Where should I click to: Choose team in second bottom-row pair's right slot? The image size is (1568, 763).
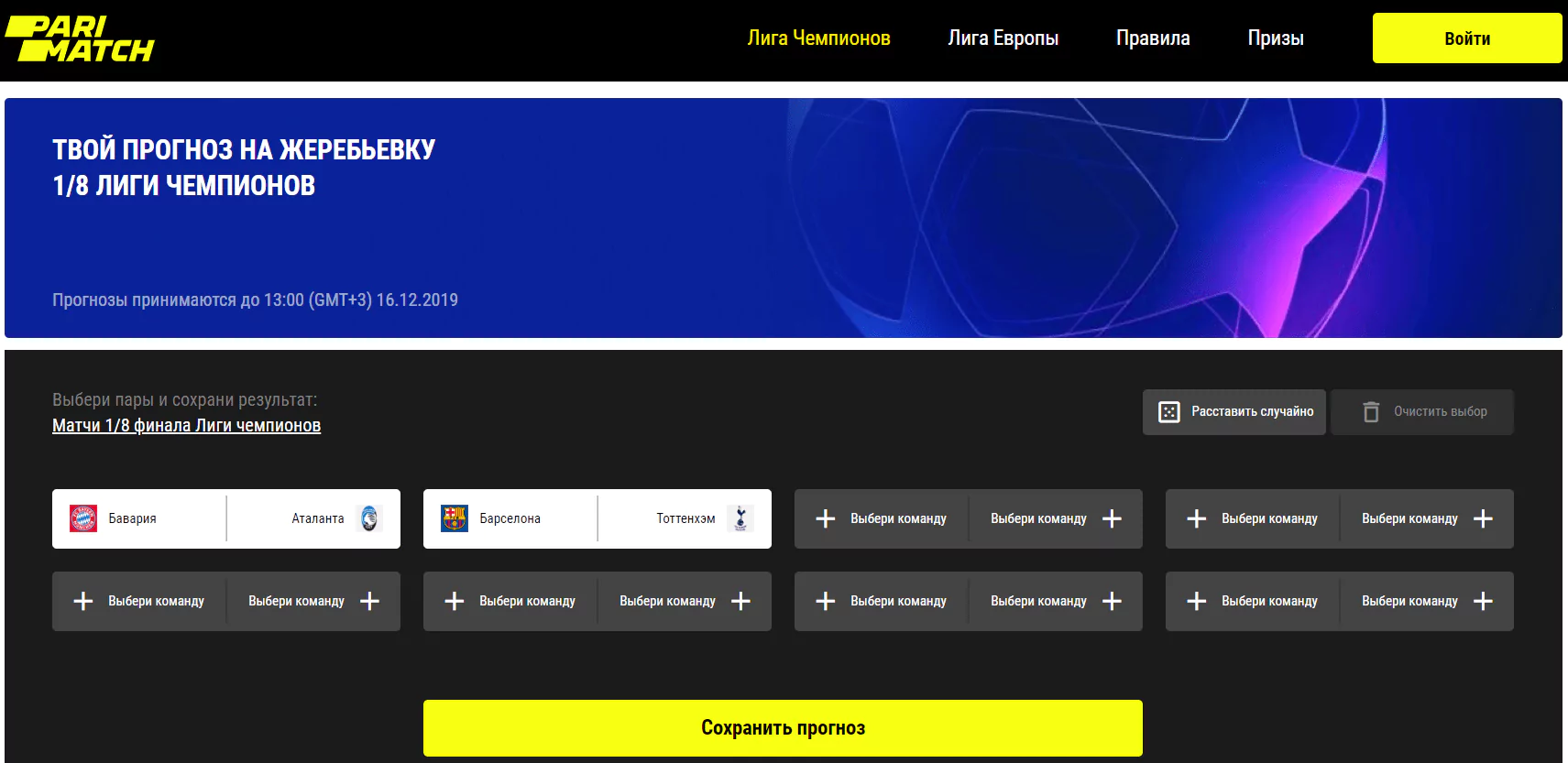(x=685, y=601)
